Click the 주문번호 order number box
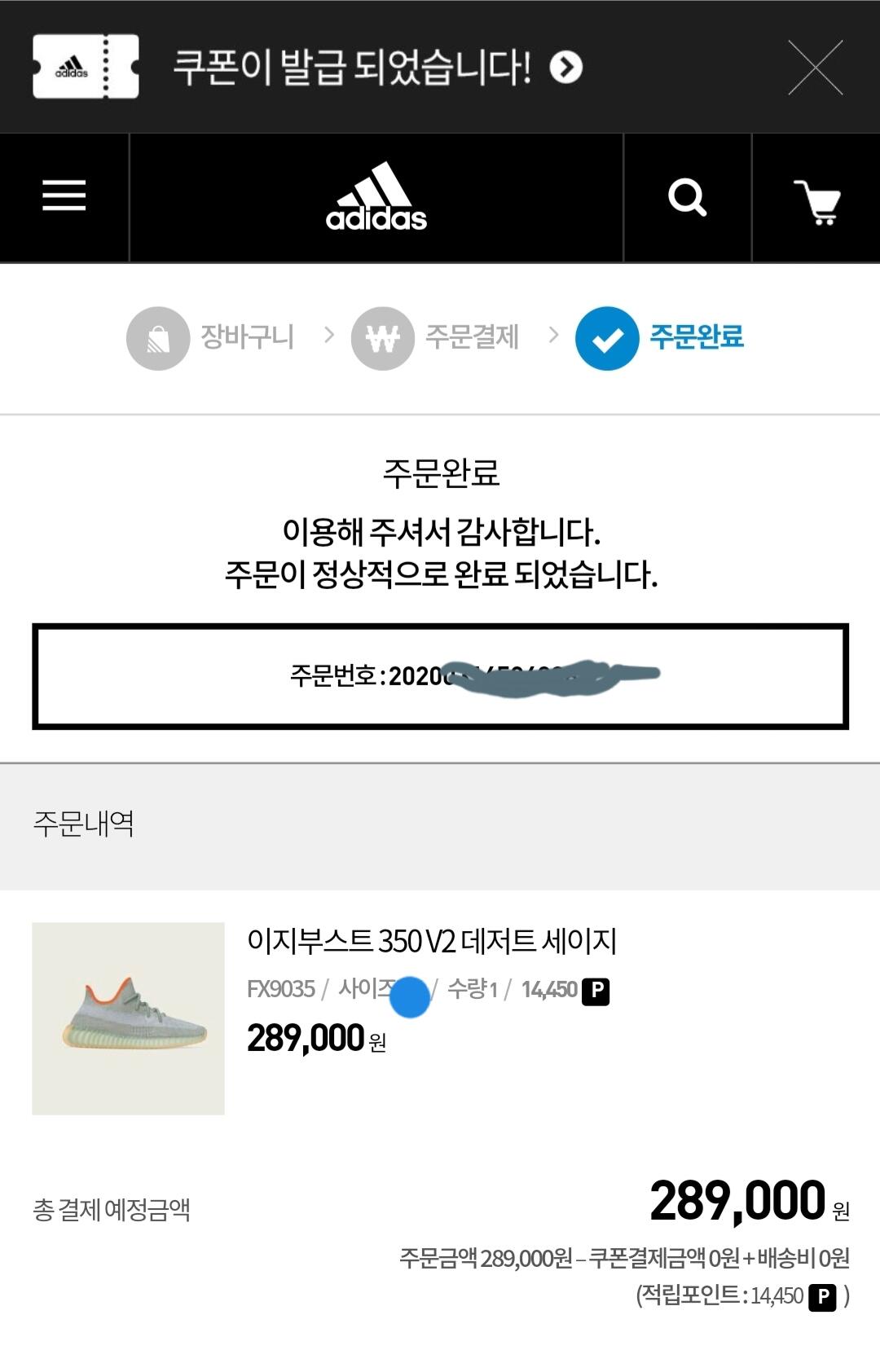 (440, 676)
